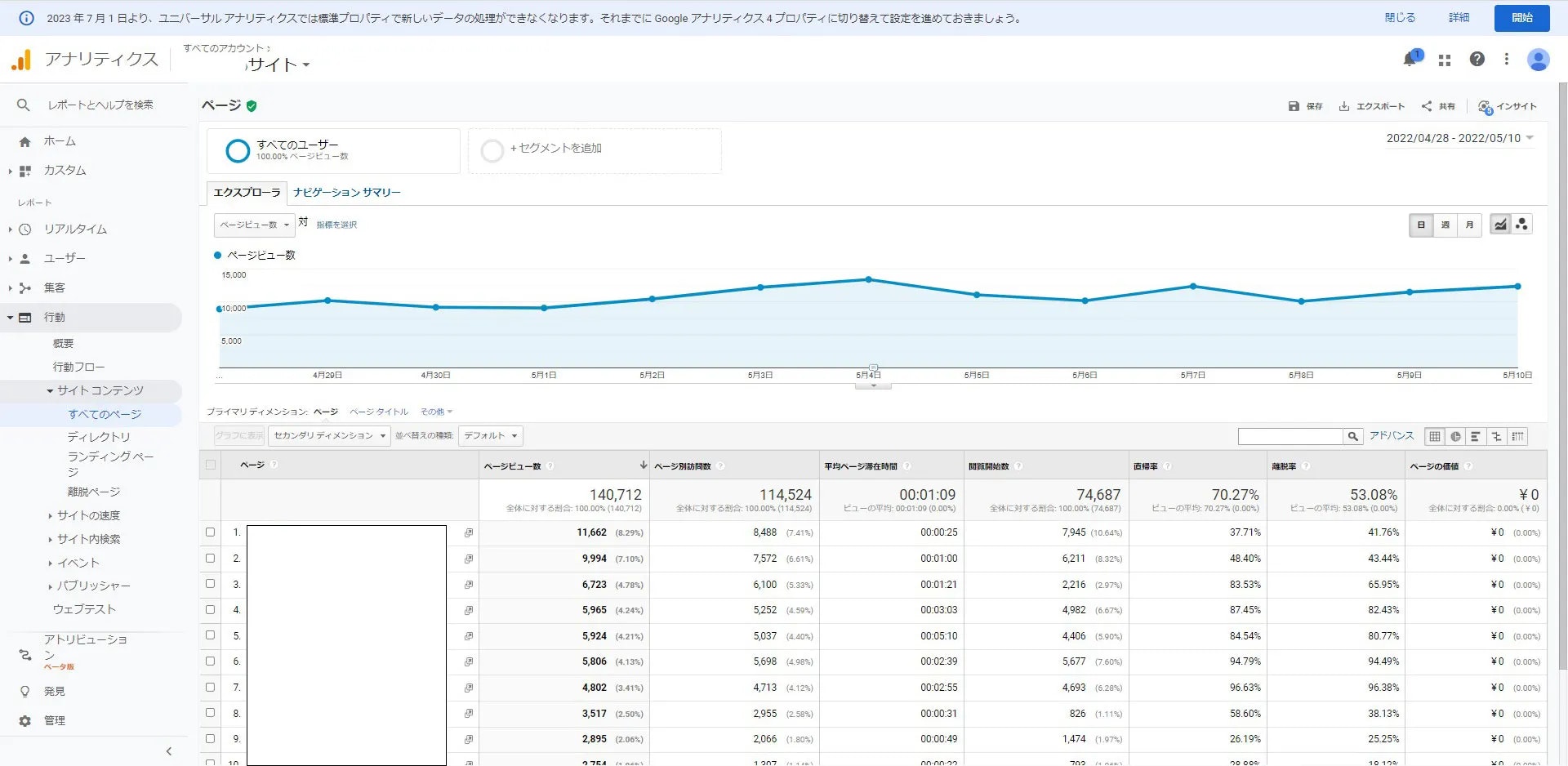Image resolution: width=1568 pixels, height=766 pixels.
Task: Tick the checkbox for row 2
Action: [211, 559]
